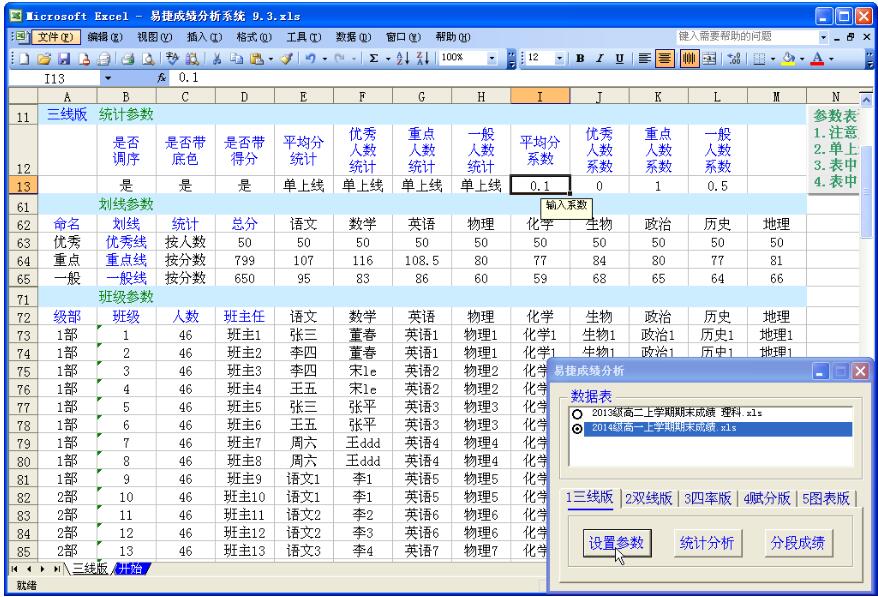This screenshot has width=878, height=597.
Task: Undo the last action
Action: point(311,58)
